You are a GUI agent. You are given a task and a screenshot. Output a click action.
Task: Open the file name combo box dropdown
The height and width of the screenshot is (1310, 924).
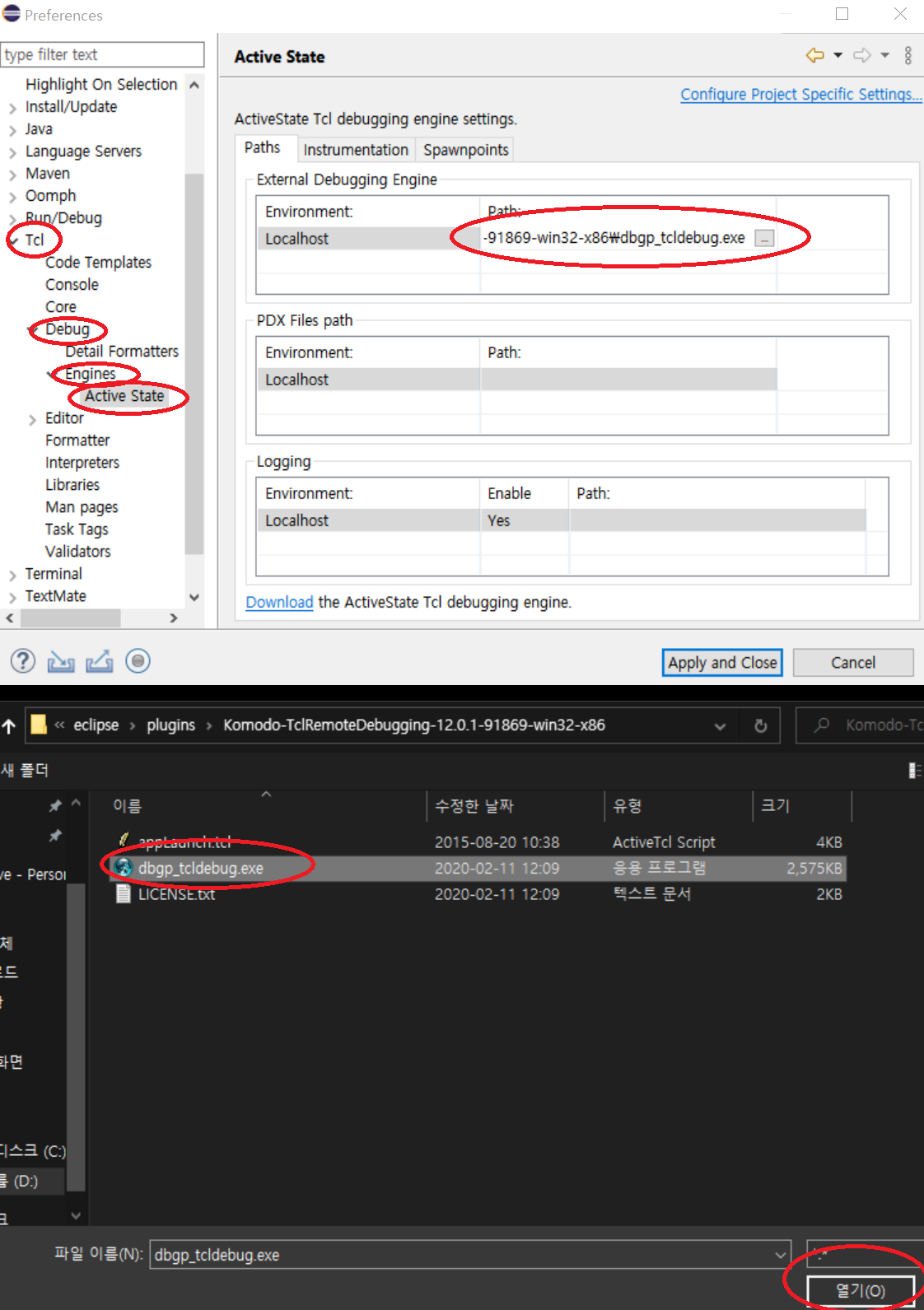780,1255
